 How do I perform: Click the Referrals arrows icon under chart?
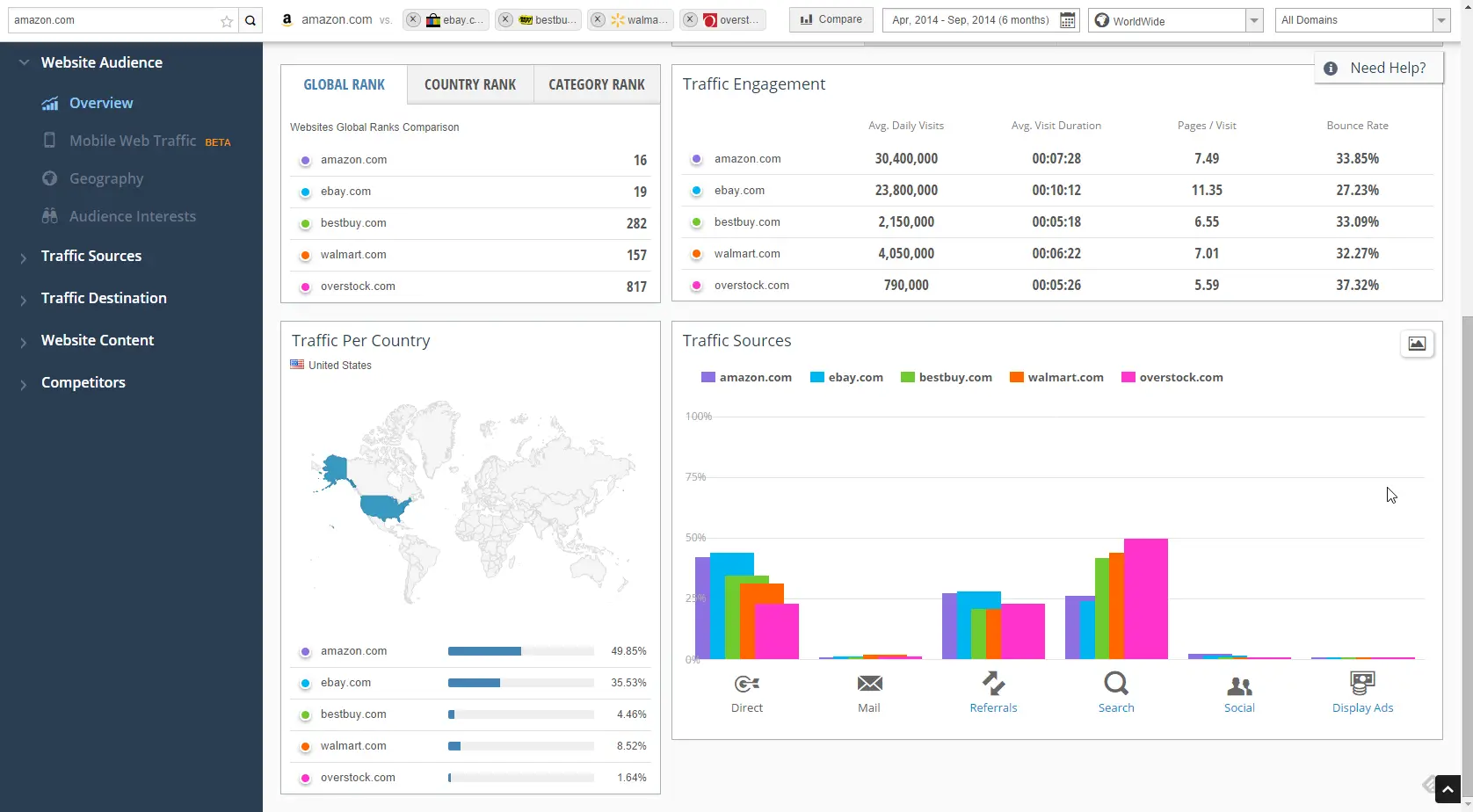993,683
